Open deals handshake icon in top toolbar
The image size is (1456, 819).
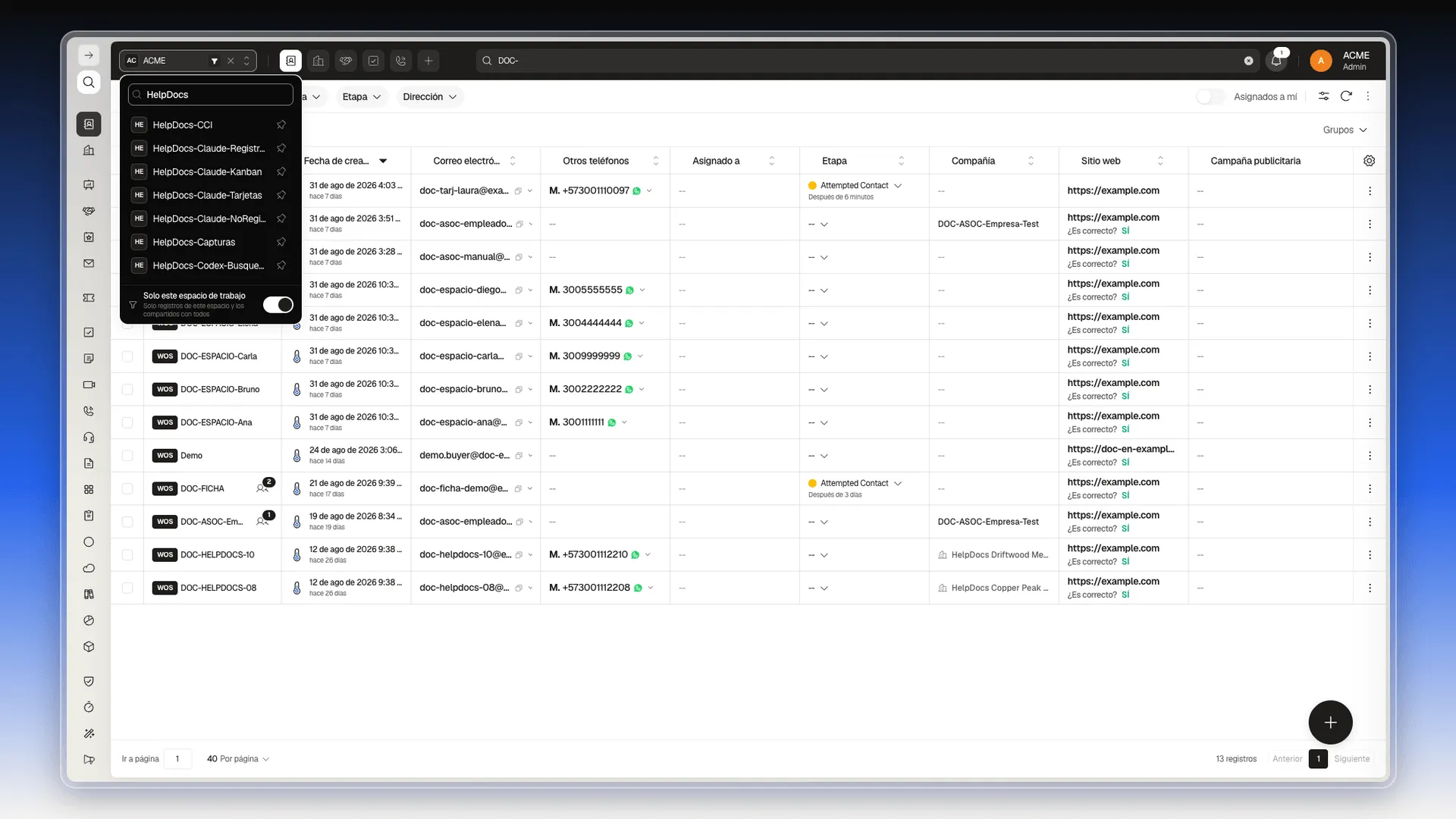[x=346, y=61]
